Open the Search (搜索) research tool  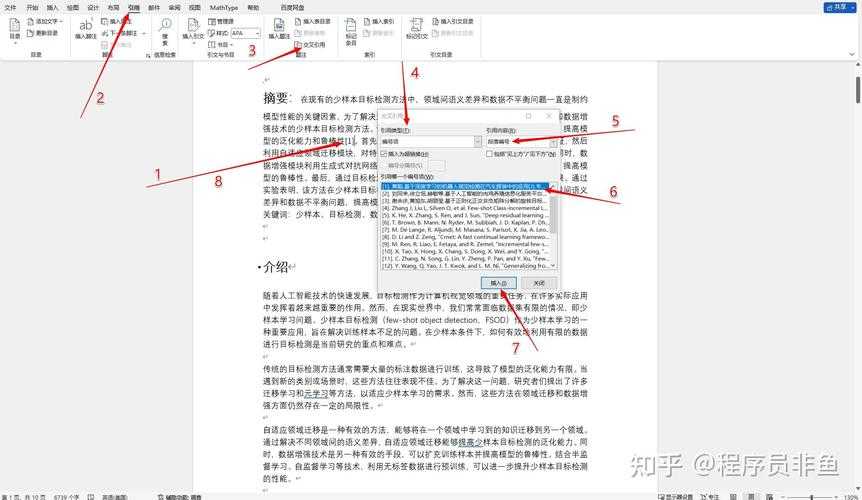[x=165, y=31]
